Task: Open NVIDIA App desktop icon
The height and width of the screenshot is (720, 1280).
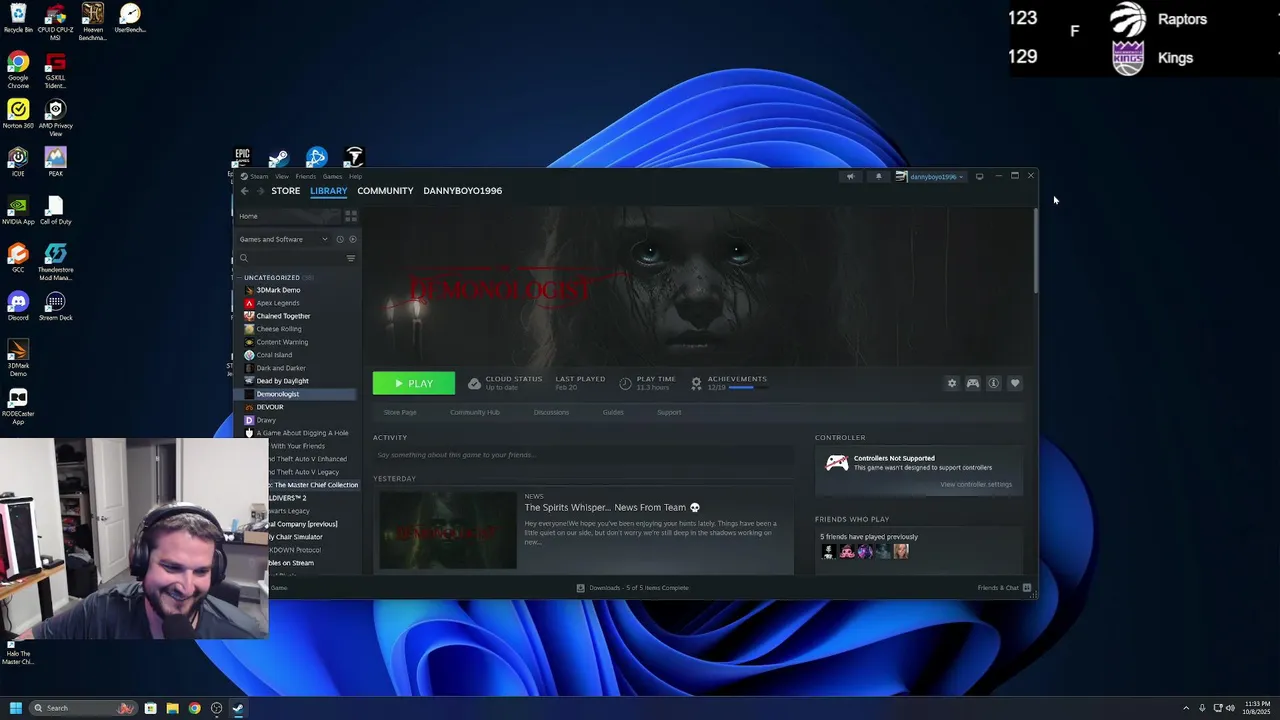Action: pyautogui.click(x=18, y=205)
